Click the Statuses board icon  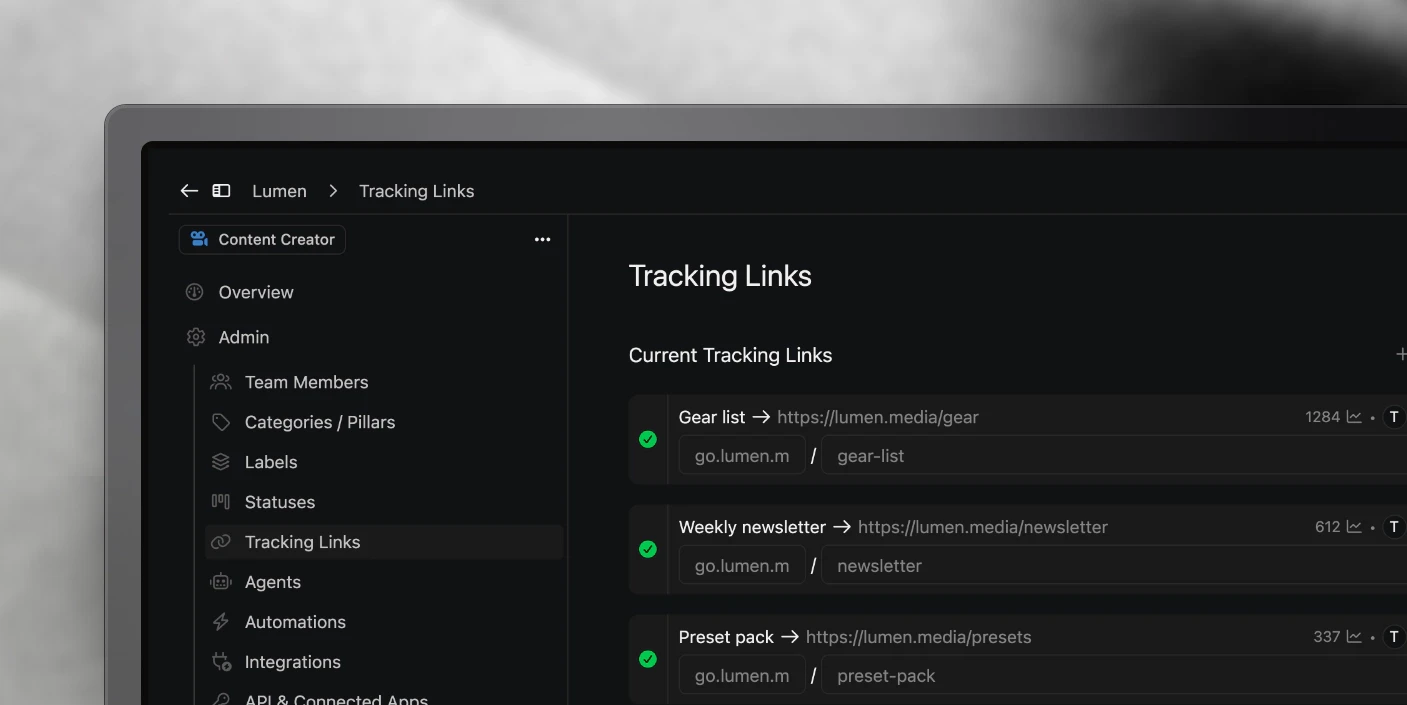pyautogui.click(x=221, y=502)
